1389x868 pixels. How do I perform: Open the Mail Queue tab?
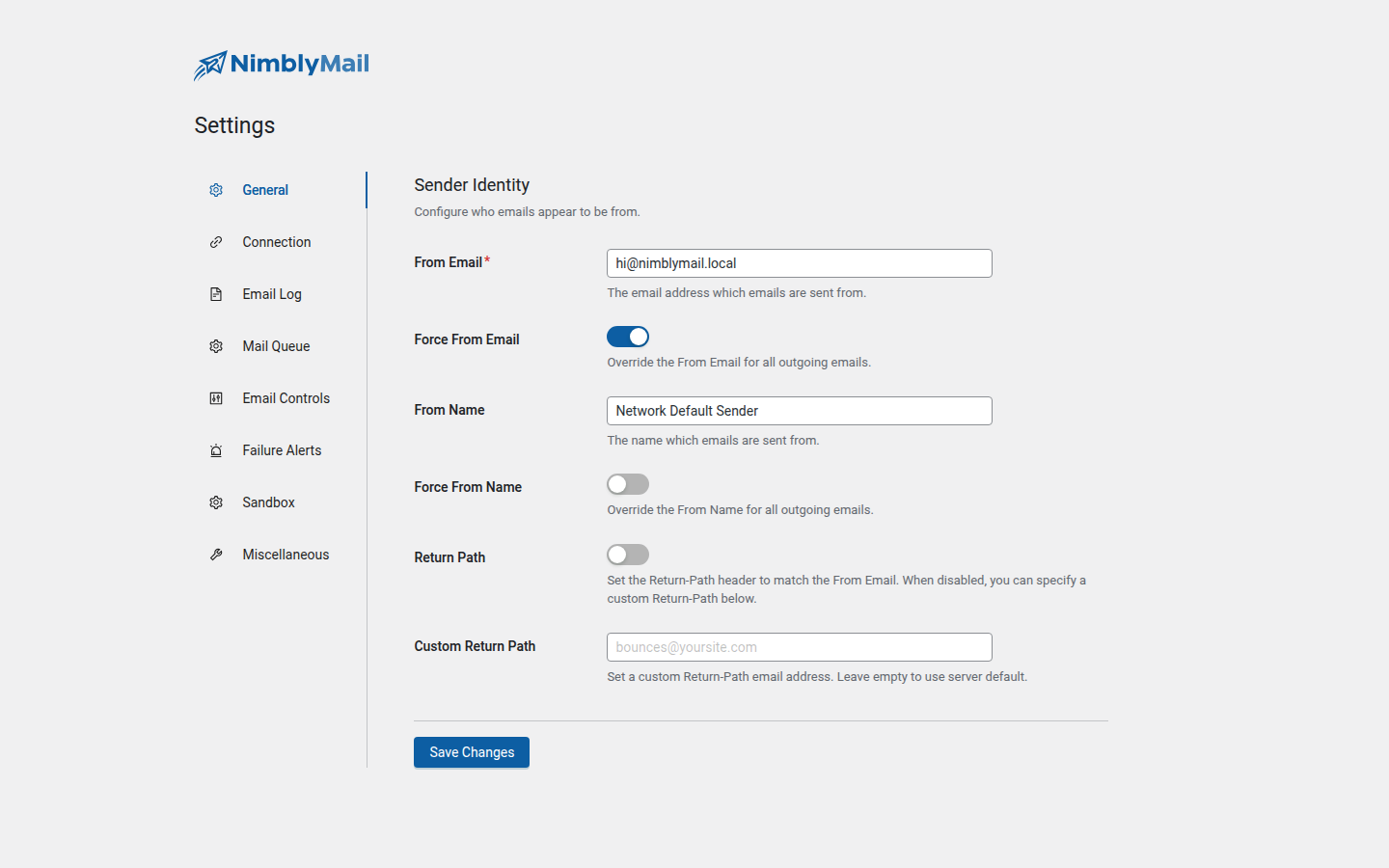[x=281, y=346]
